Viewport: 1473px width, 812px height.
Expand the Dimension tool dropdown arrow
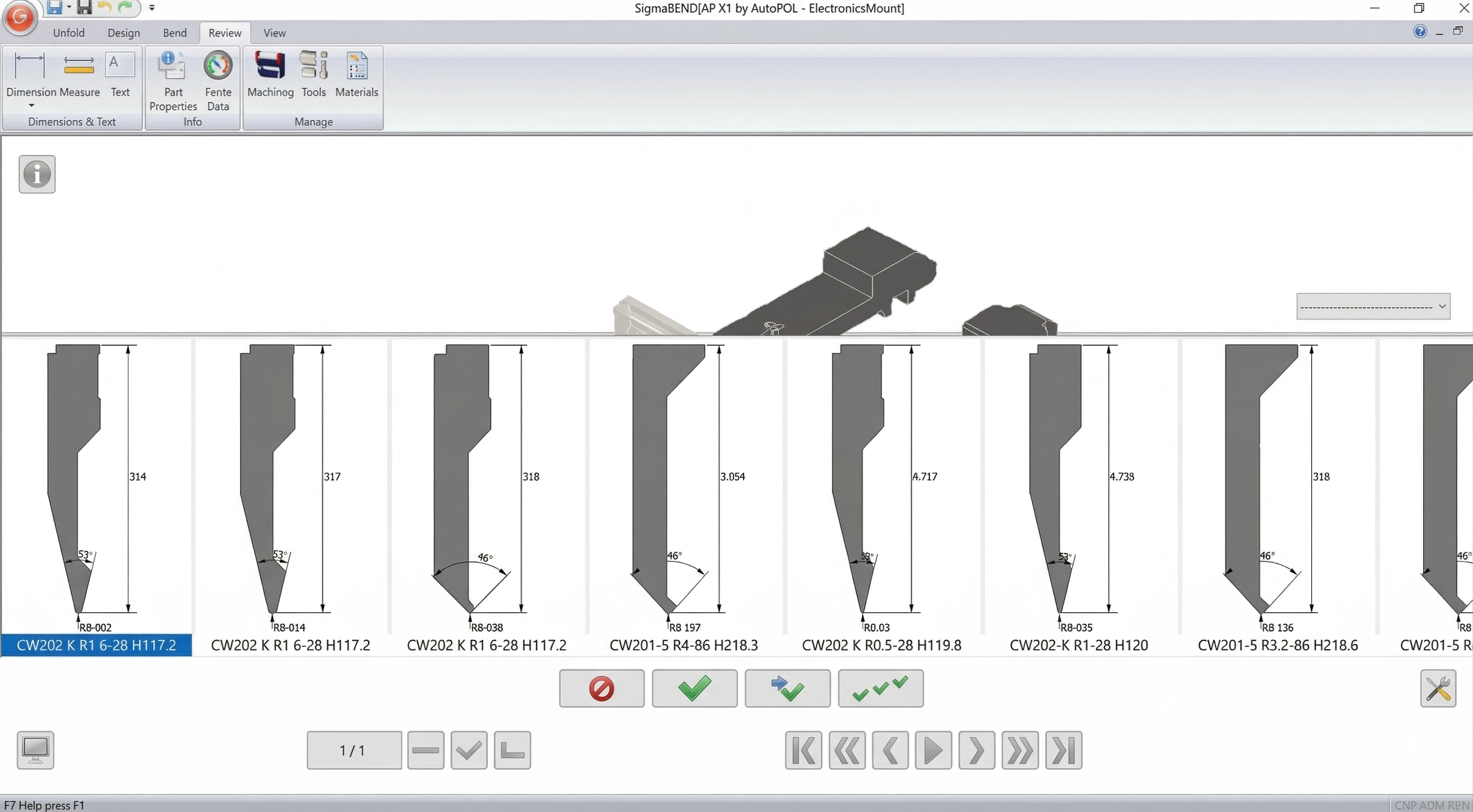[31, 105]
